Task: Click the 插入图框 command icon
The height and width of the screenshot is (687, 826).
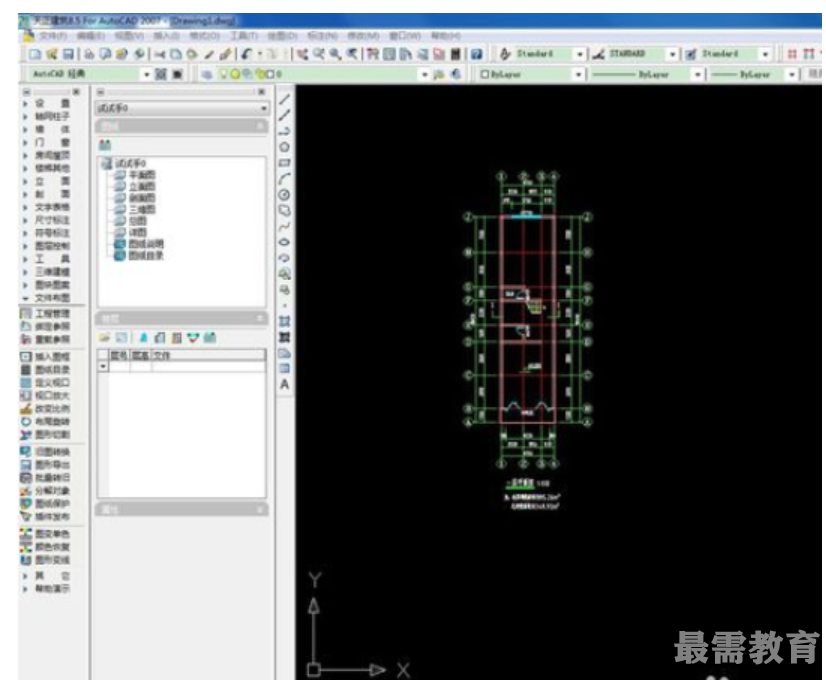Action: [26, 357]
